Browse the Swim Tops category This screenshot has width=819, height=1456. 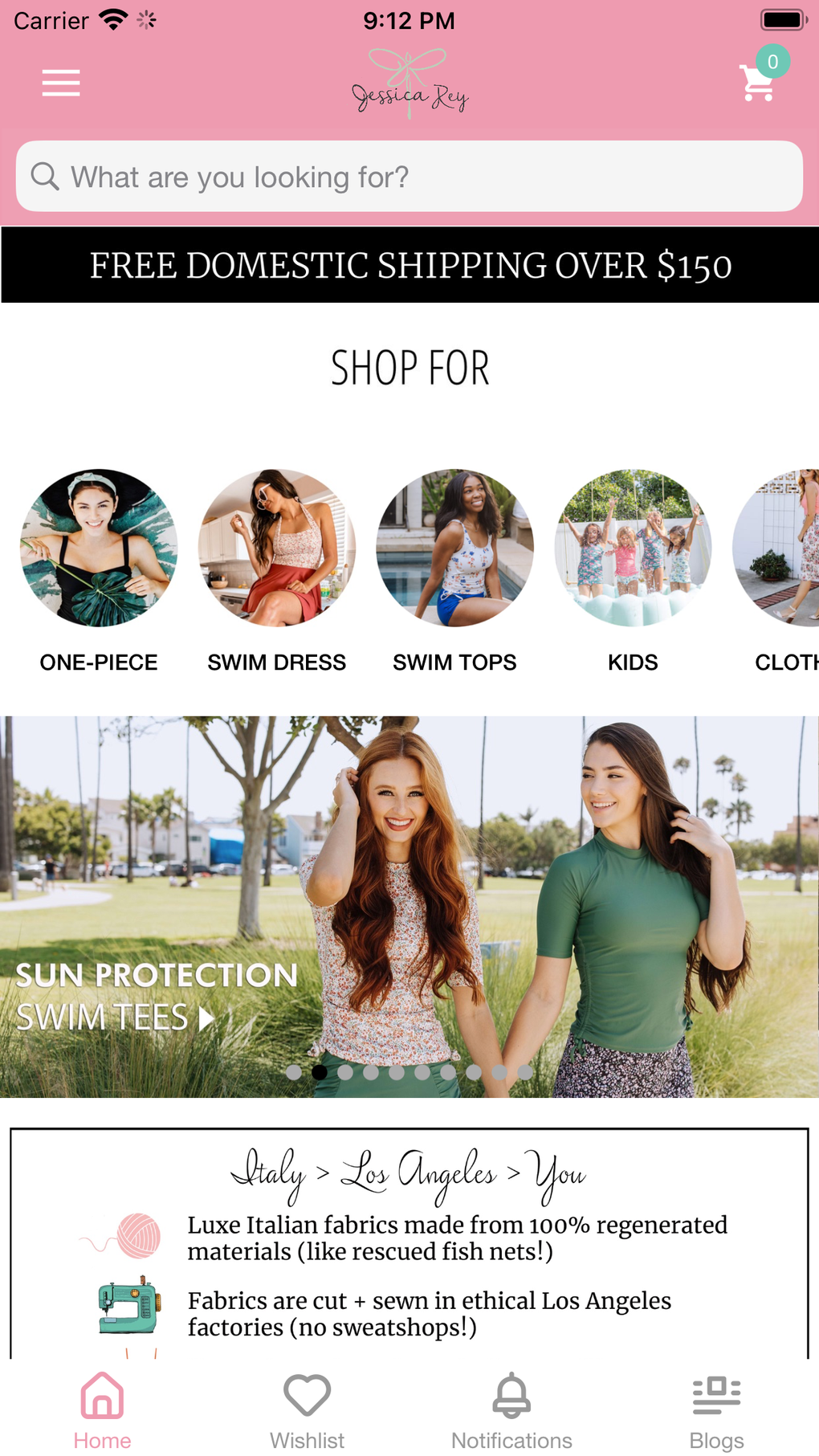tap(454, 548)
